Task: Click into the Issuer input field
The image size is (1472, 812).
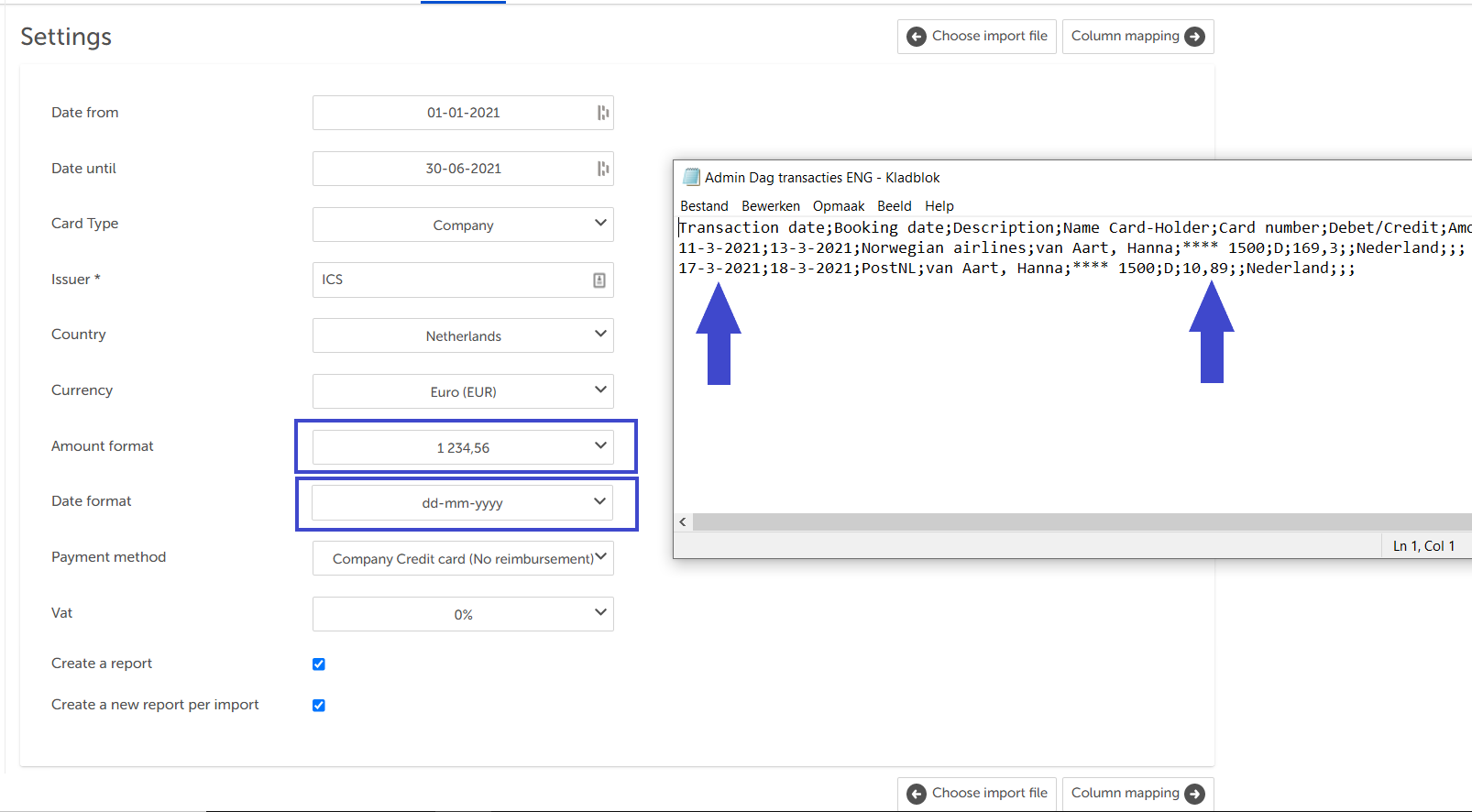Action: coord(449,280)
